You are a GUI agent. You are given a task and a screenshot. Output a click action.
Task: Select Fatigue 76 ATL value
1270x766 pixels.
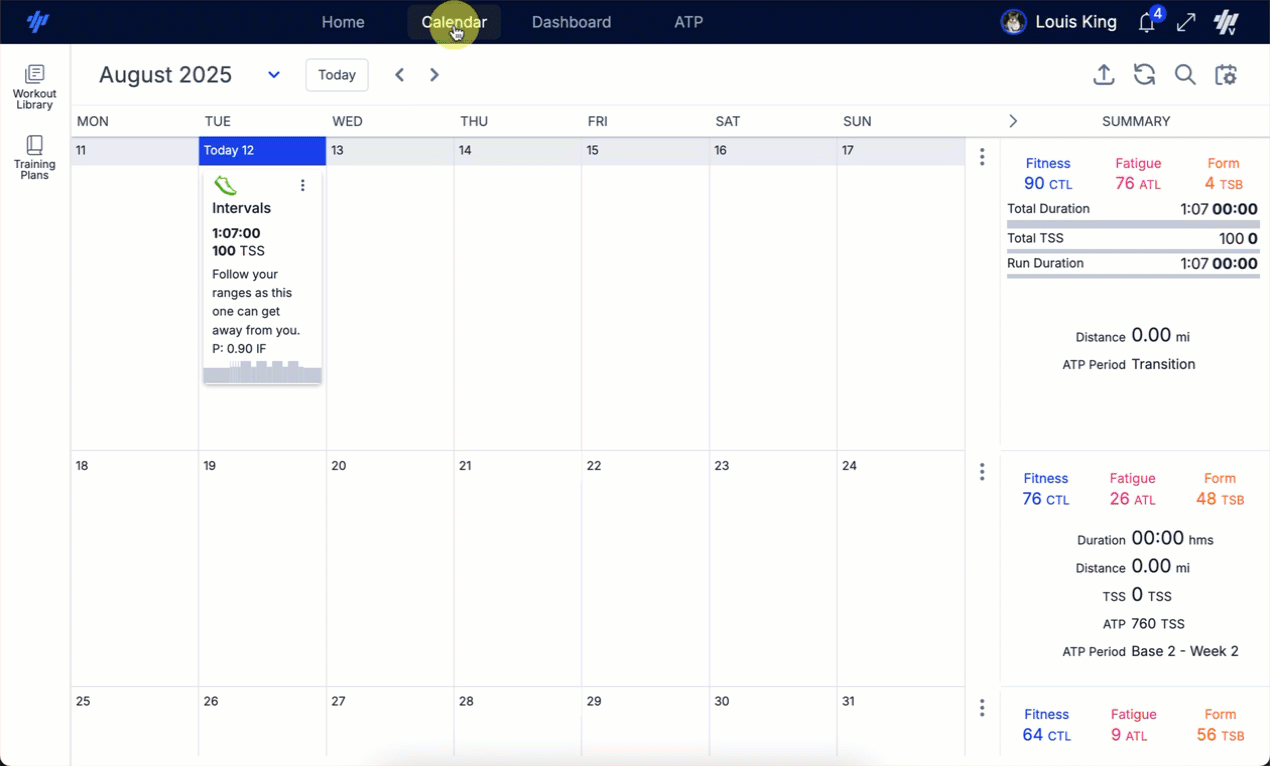click(1138, 183)
